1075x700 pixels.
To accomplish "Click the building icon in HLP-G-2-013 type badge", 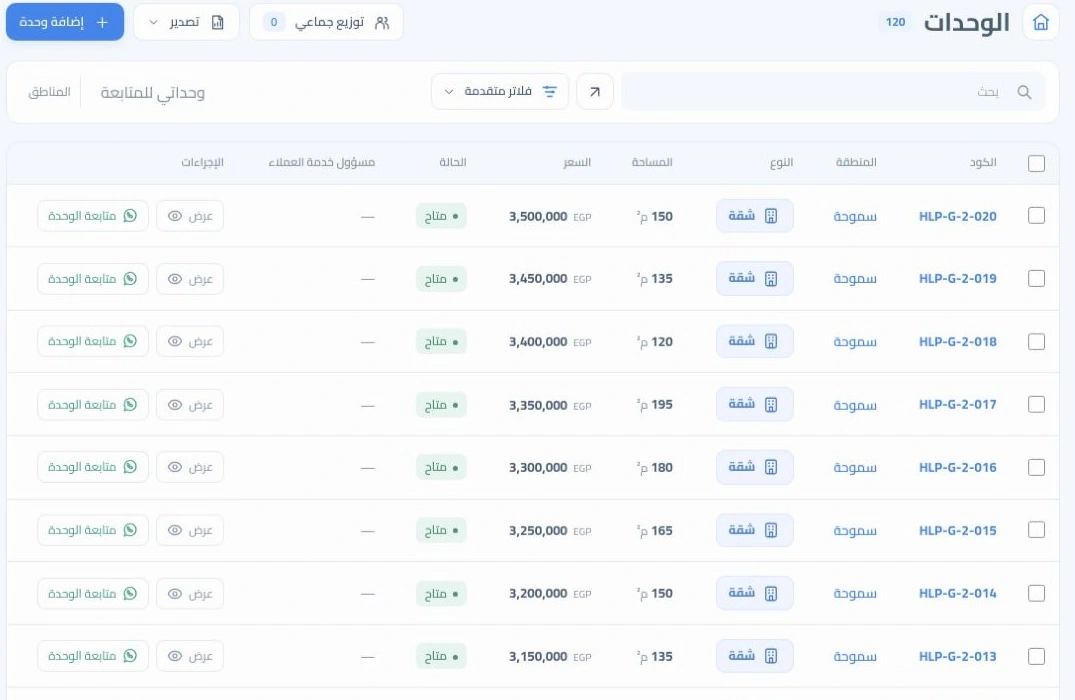I will point(771,656).
